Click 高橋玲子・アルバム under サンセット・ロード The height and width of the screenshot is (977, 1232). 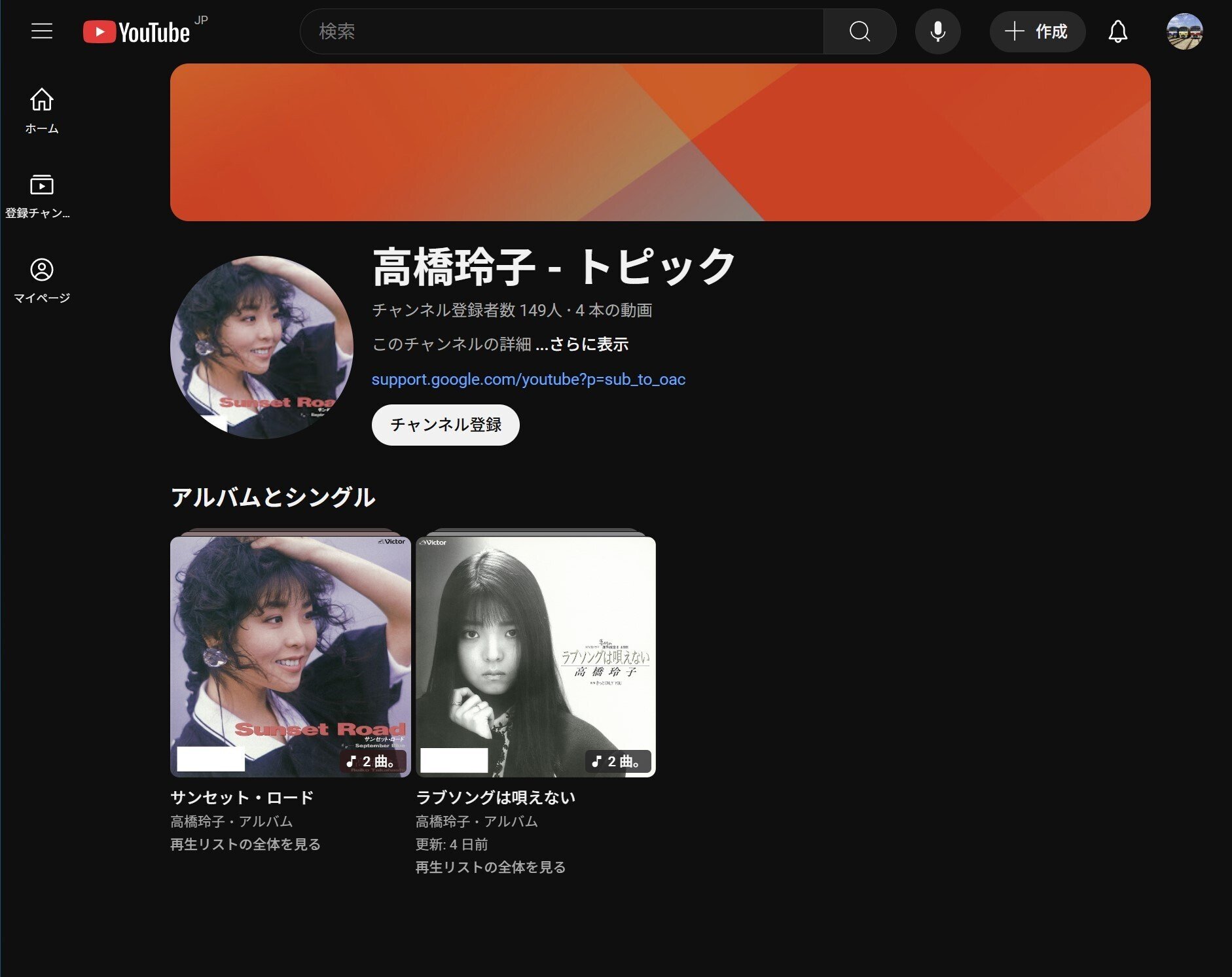231,821
